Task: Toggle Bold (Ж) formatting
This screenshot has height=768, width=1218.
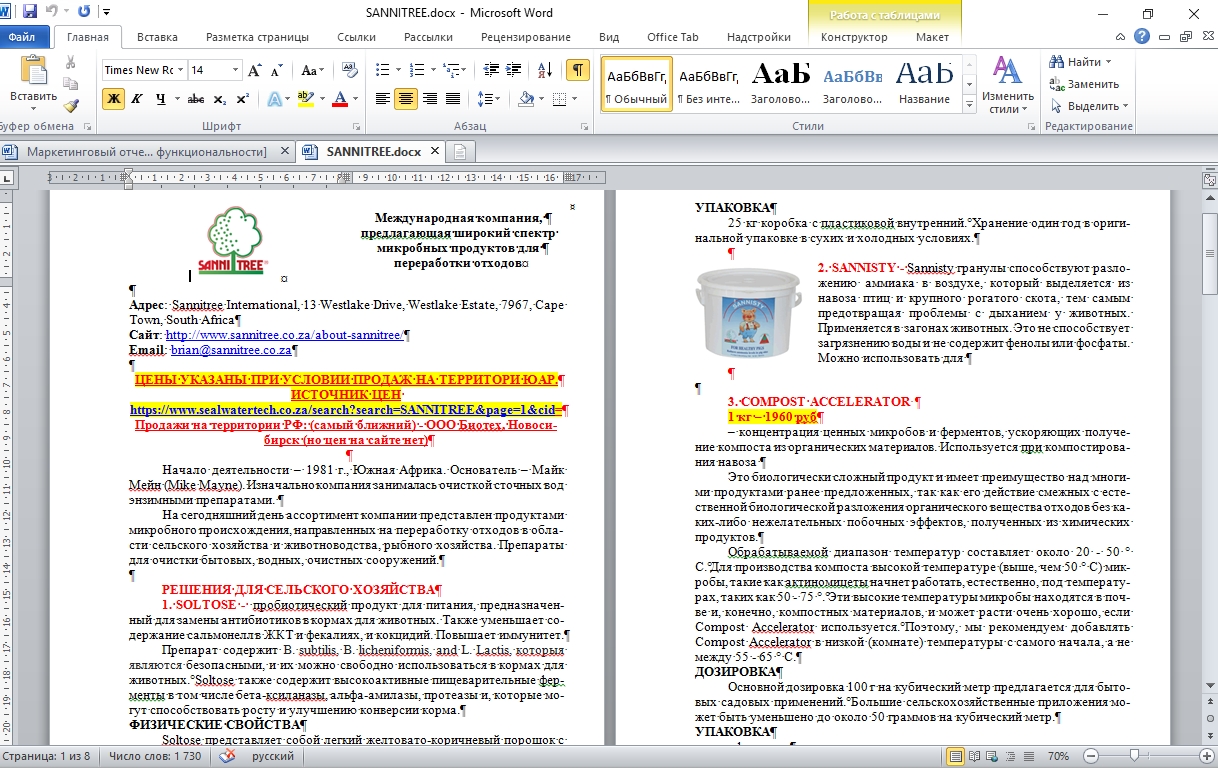Action: (x=114, y=99)
